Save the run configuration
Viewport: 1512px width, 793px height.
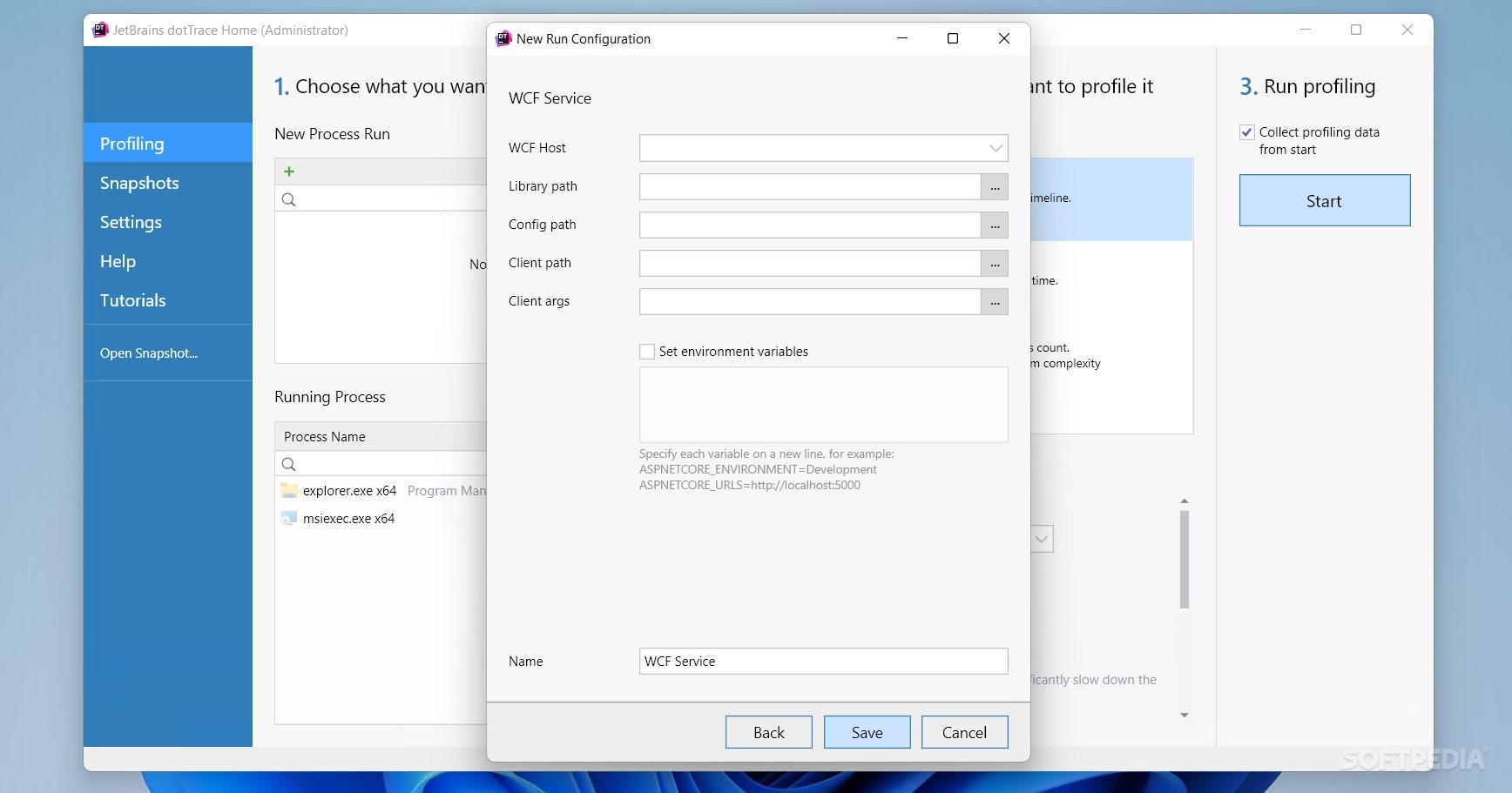(x=867, y=732)
